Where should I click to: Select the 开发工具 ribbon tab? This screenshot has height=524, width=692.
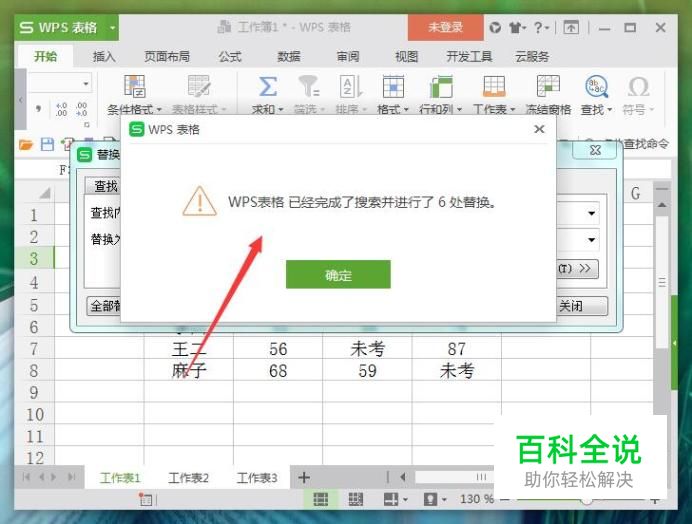469,57
